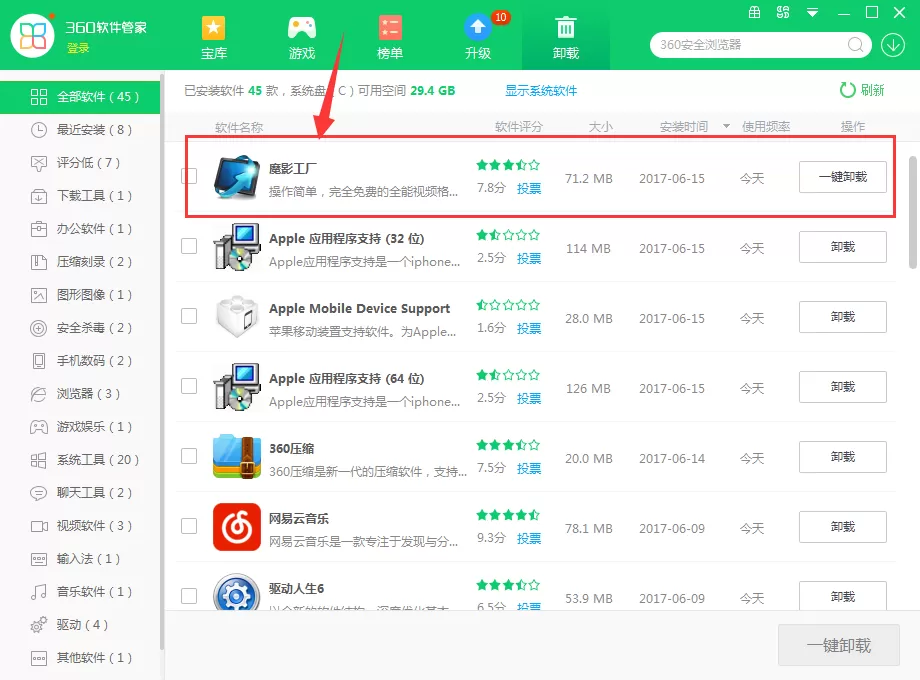Image resolution: width=920 pixels, height=680 pixels.
Task: Select 下载工具 (1) category
Action: (80, 195)
